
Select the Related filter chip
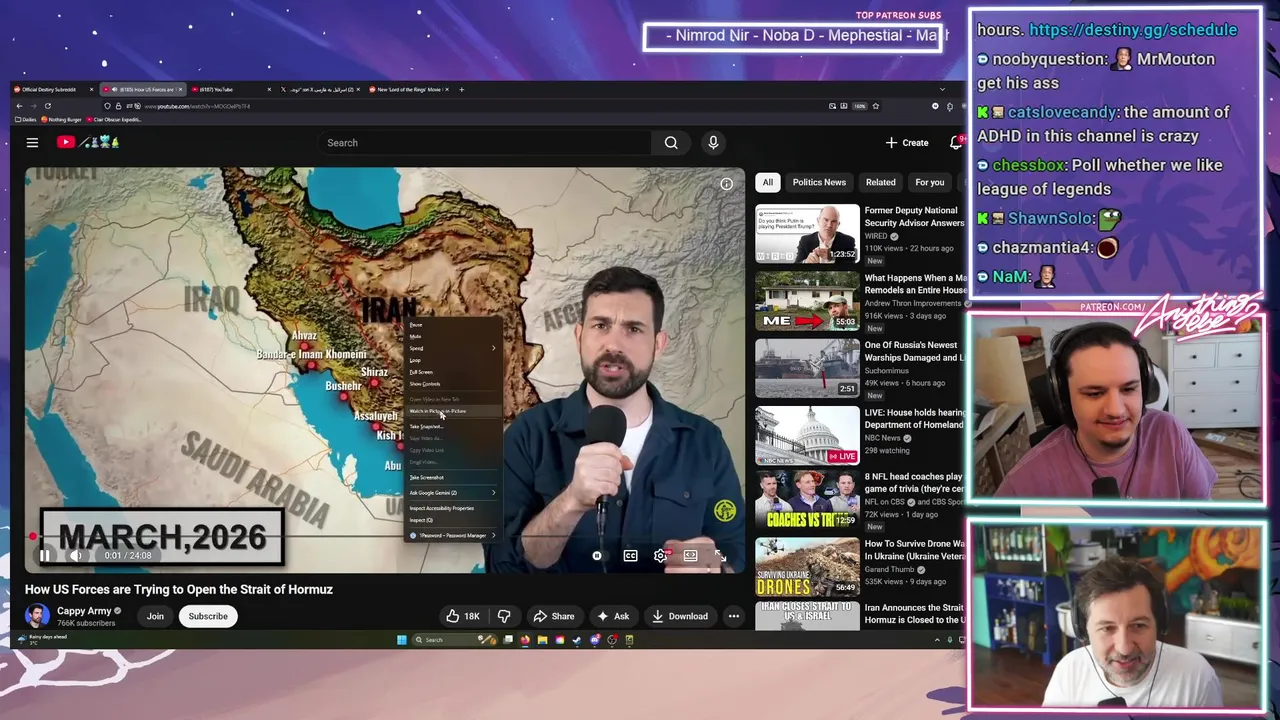pos(880,182)
